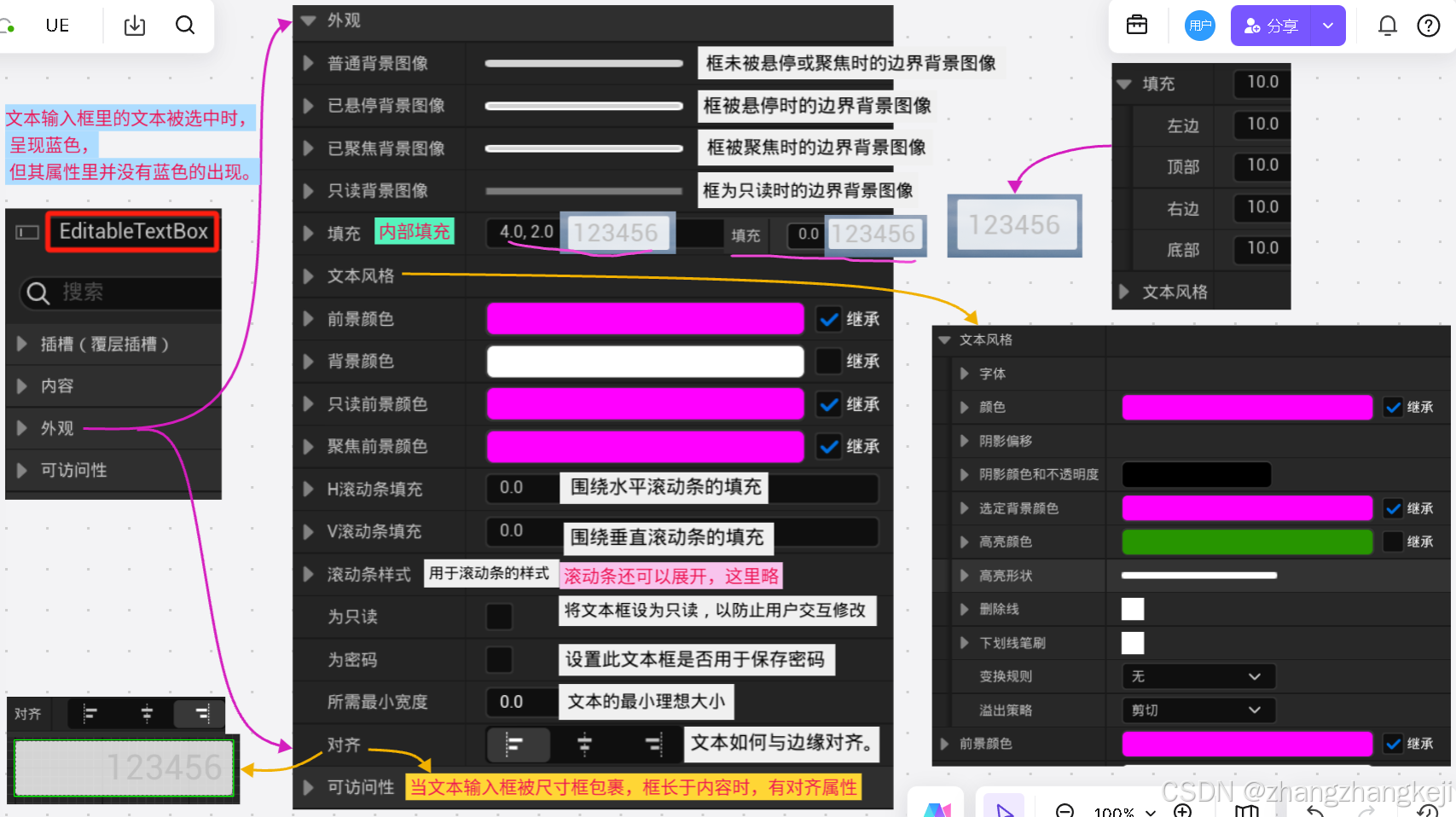Uncheck 继承 next to 前景颜色
1456x817 pixels.
(x=828, y=318)
